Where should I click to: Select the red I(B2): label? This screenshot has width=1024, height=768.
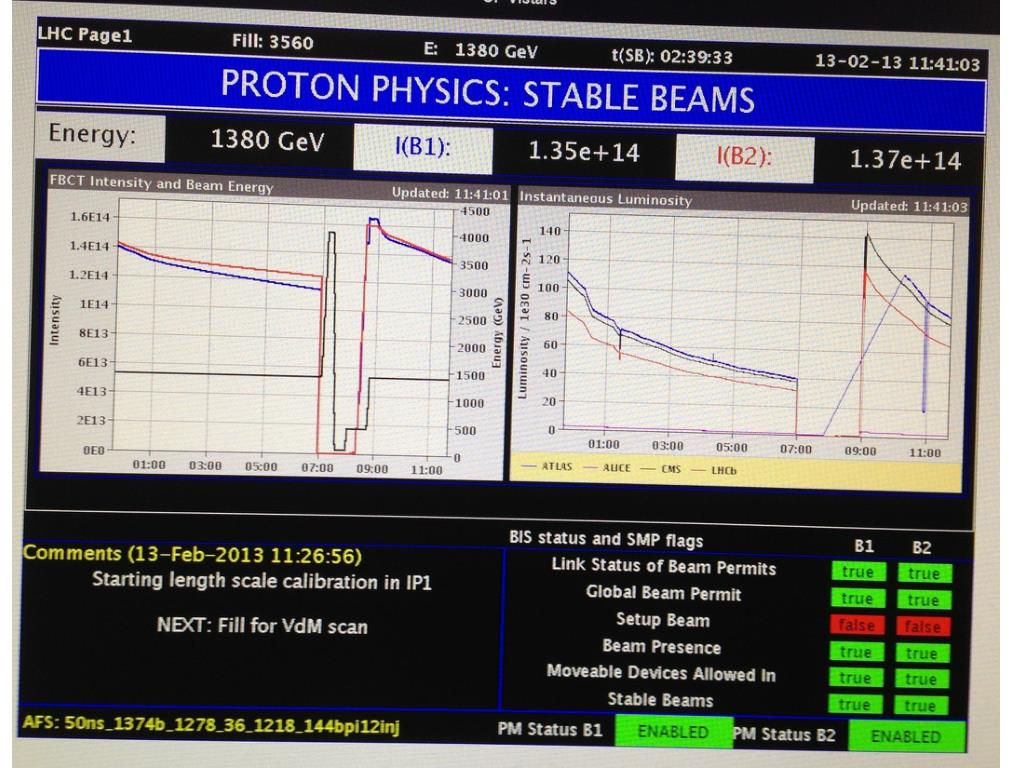tap(744, 157)
